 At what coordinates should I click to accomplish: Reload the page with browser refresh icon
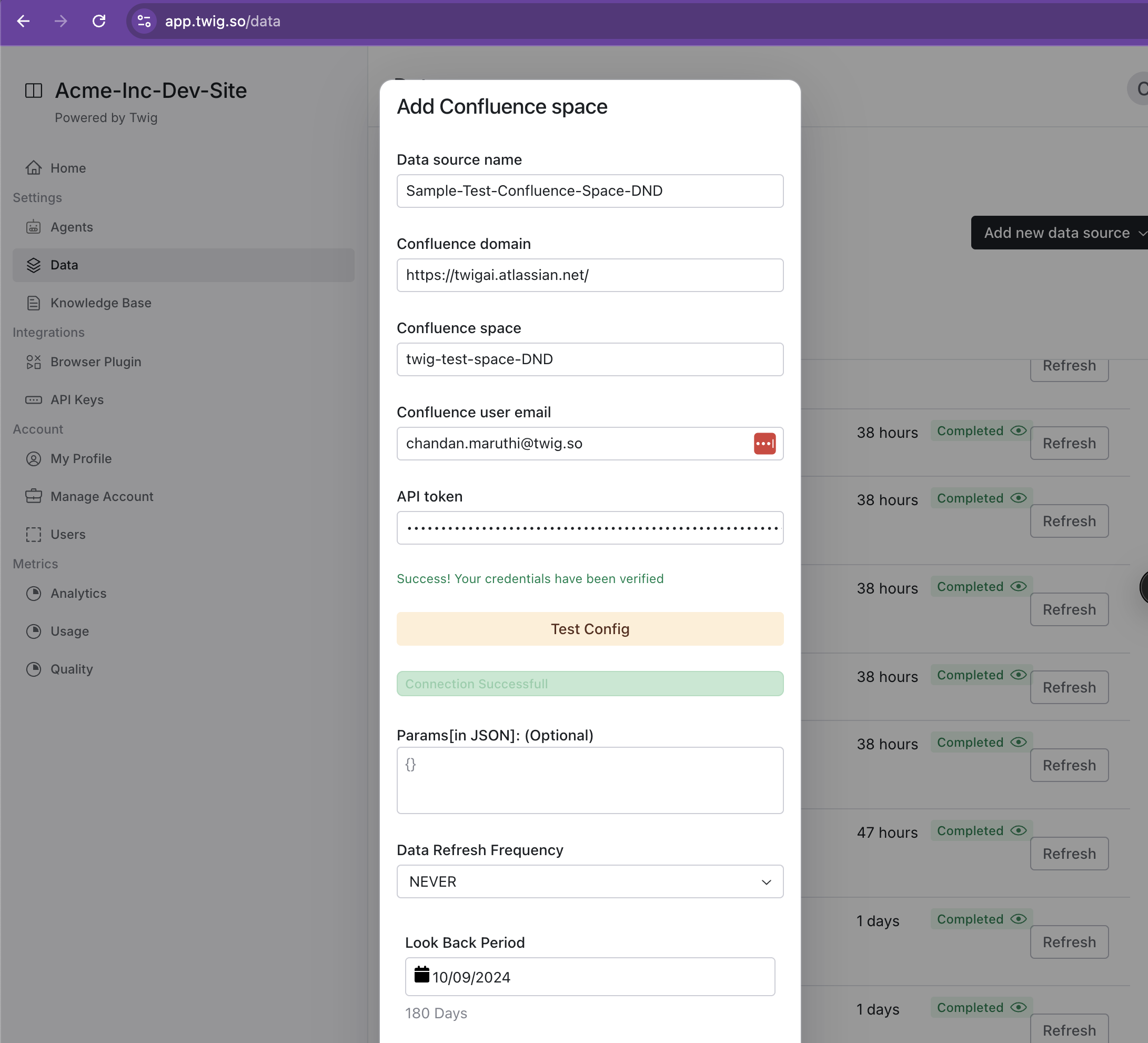tap(99, 22)
